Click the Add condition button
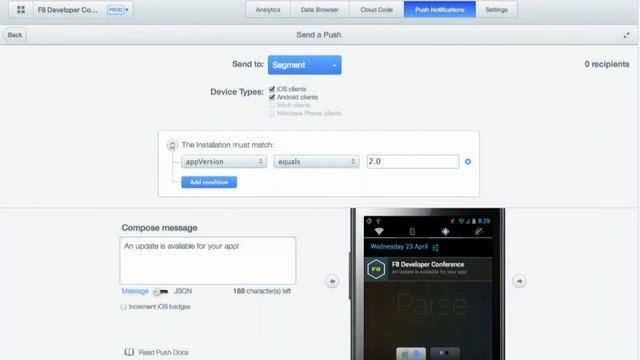Image resolution: width=640 pixels, height=360 pixels. (209, 182)
